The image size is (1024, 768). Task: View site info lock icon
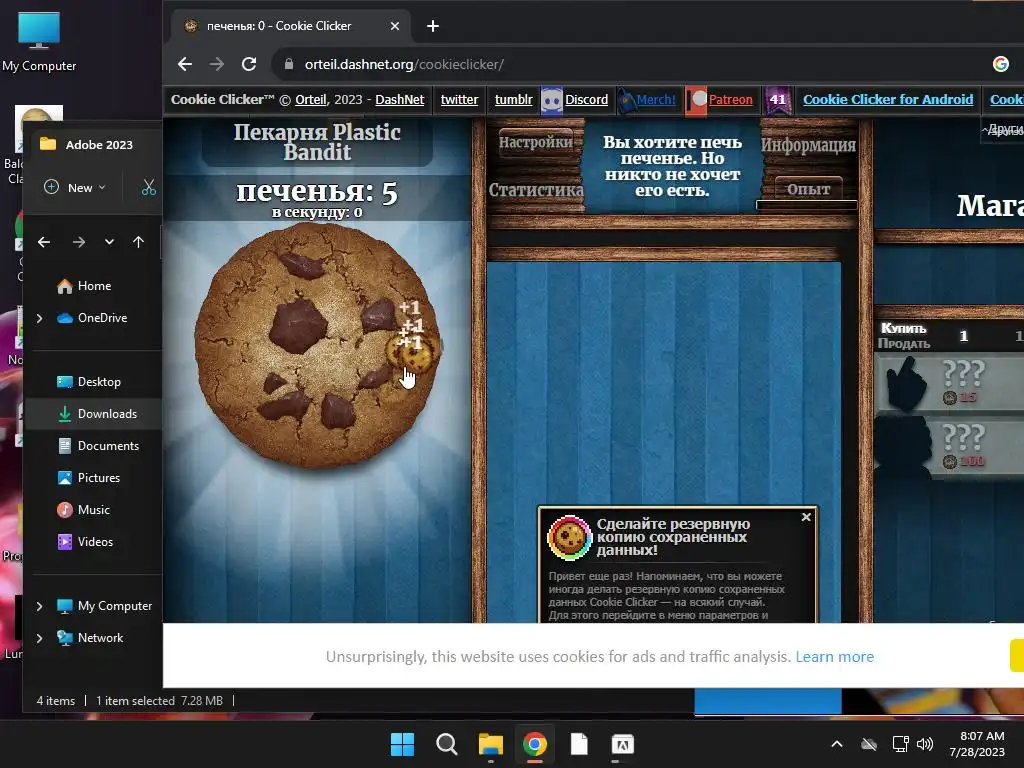point(288,64)
